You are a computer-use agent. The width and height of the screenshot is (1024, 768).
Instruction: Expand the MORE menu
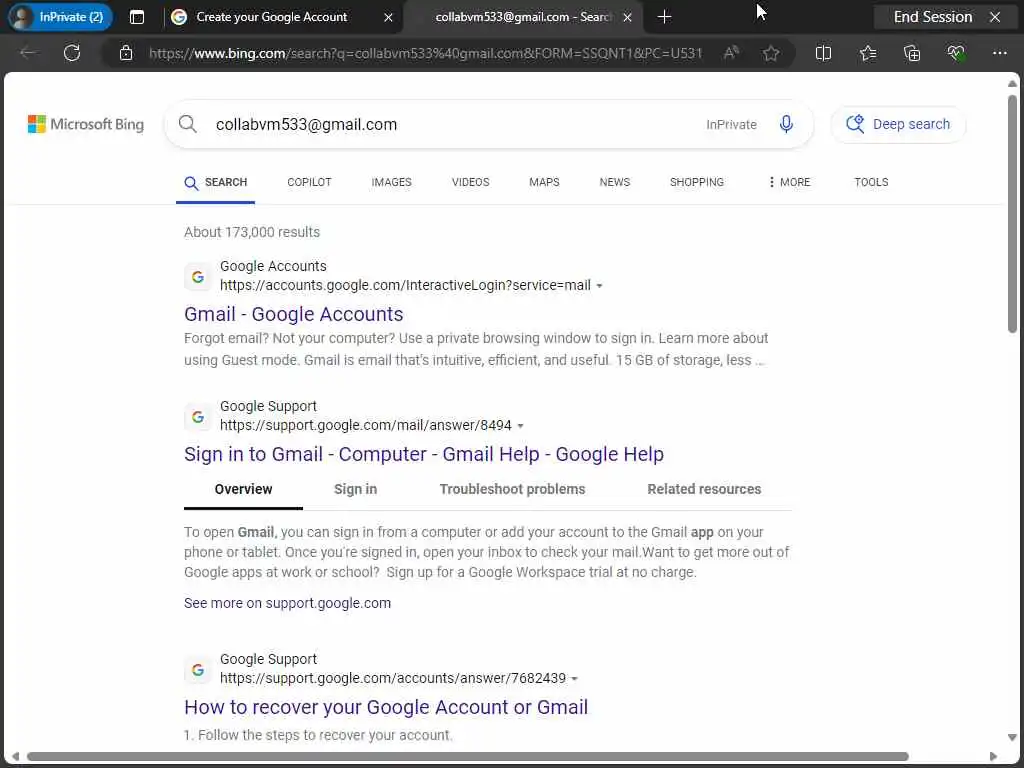point(789,182)
